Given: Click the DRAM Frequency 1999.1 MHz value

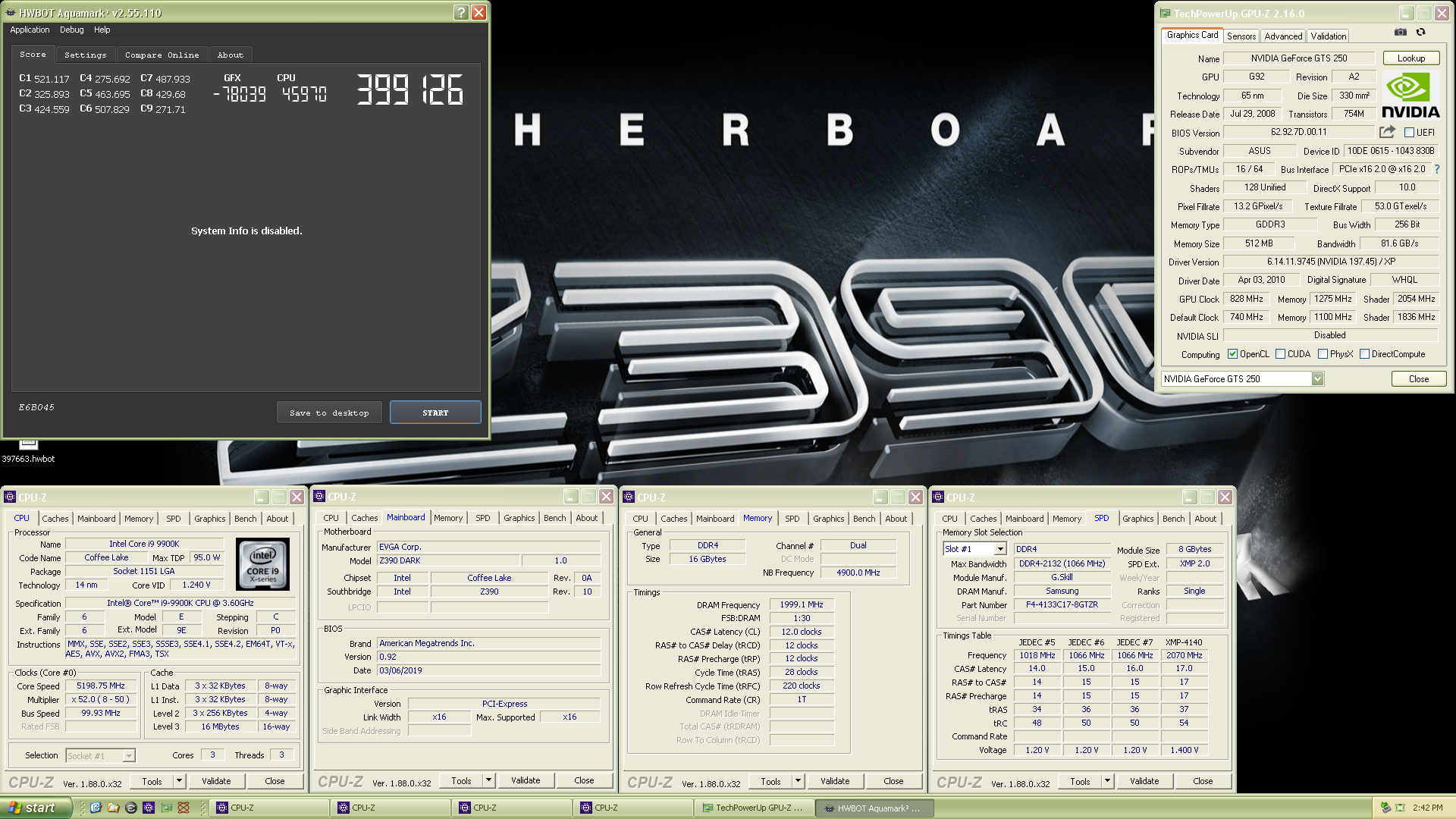Looking at the screenshot, I should [x=802, y=604].
